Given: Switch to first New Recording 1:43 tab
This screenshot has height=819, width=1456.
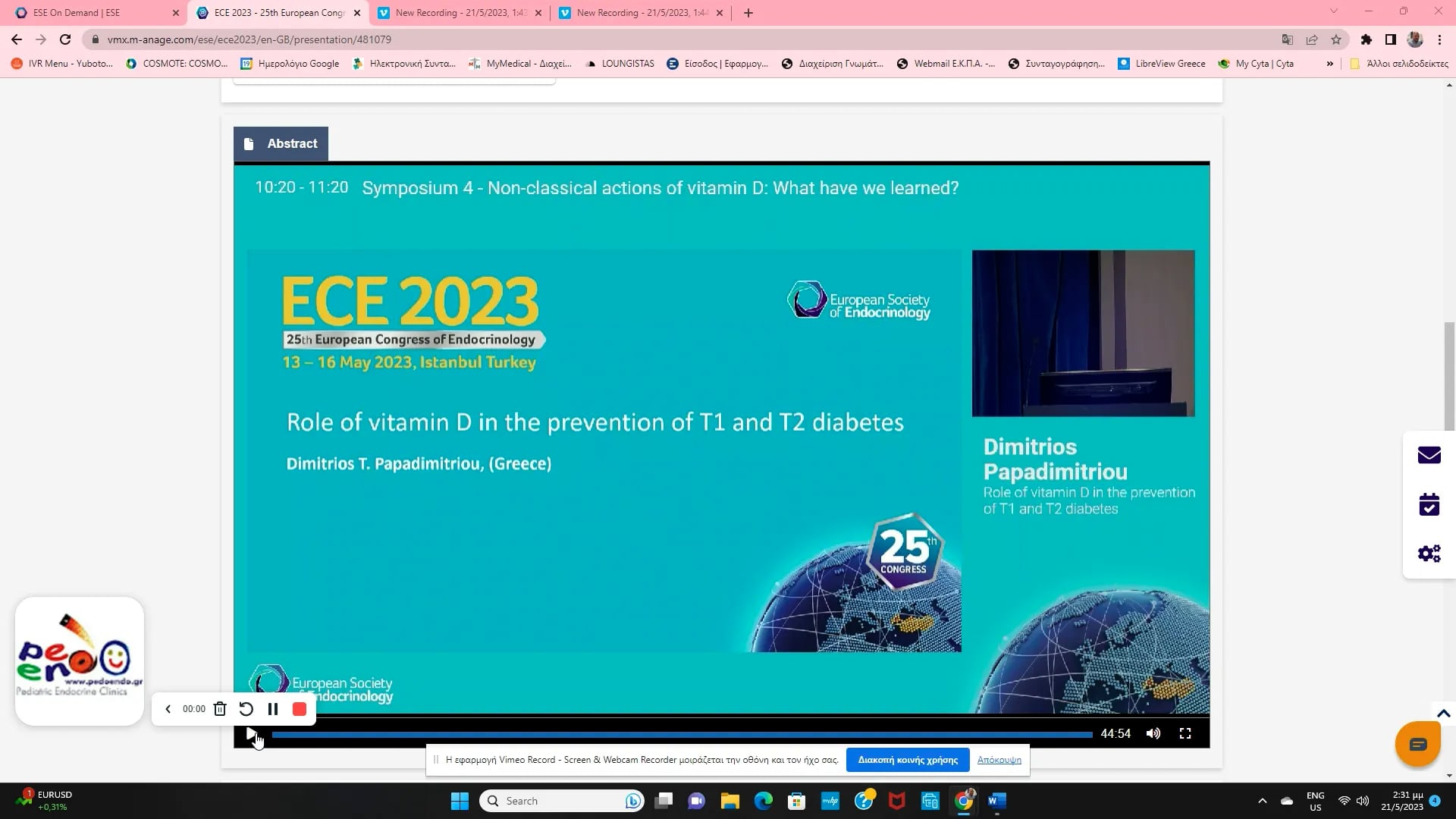Looking at the screenshot, I should click(x=460, y=13).
